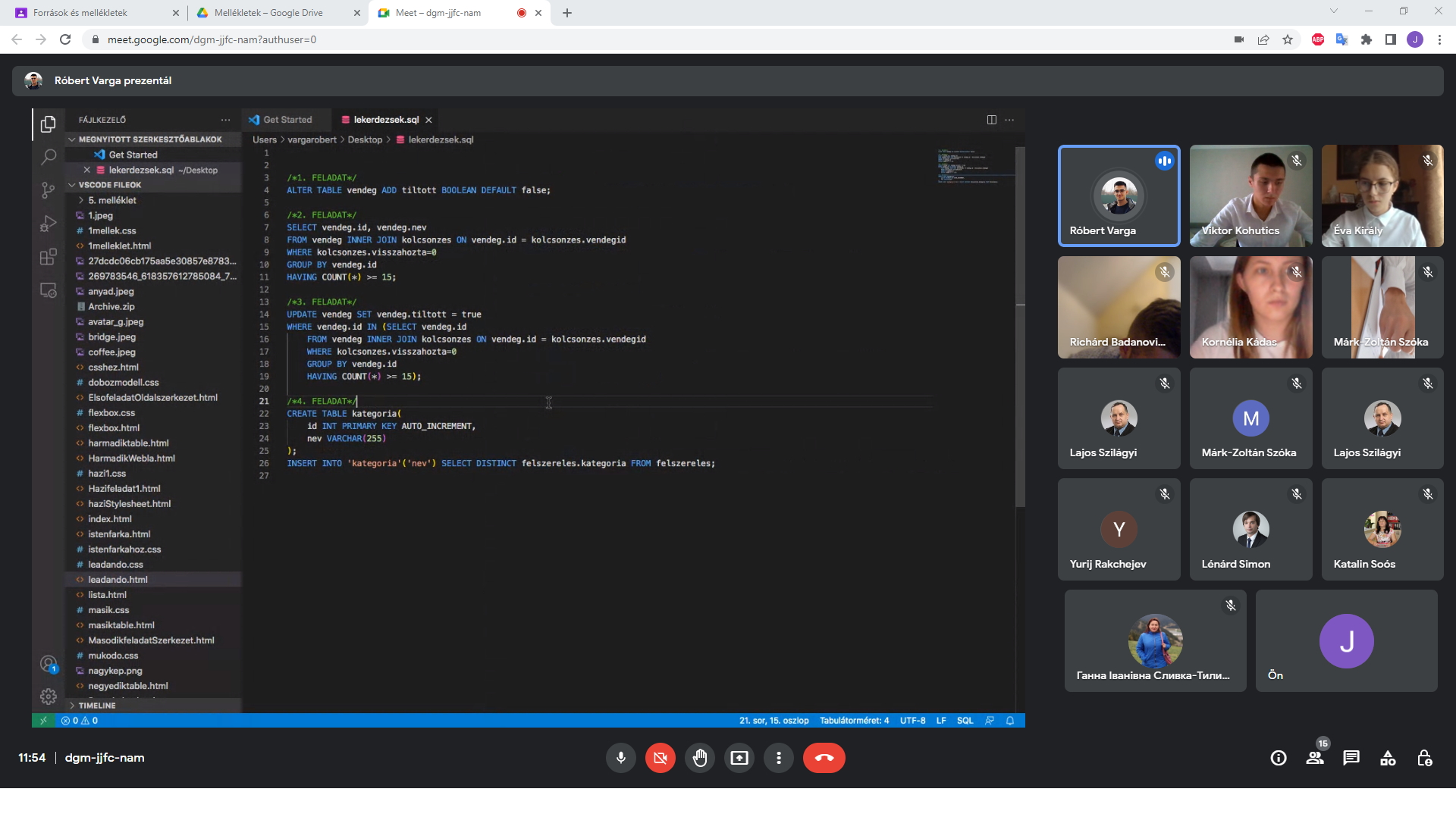The image size is (1456, 817).
Task: Open the three-dot more options menu
Action: coord(779,758)
